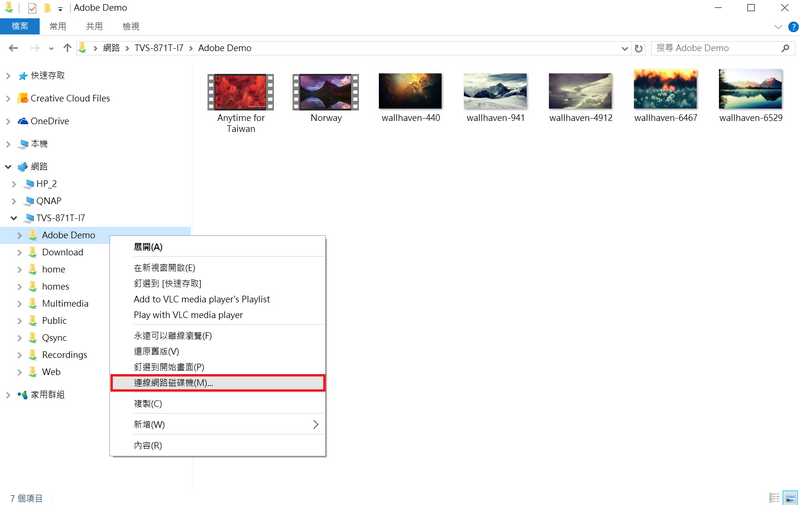Image resolution: width=800 pixels, height=505 pixels.
Task: Collapse the TVS-871T-I7 node
Action: (x=14, y=218)
